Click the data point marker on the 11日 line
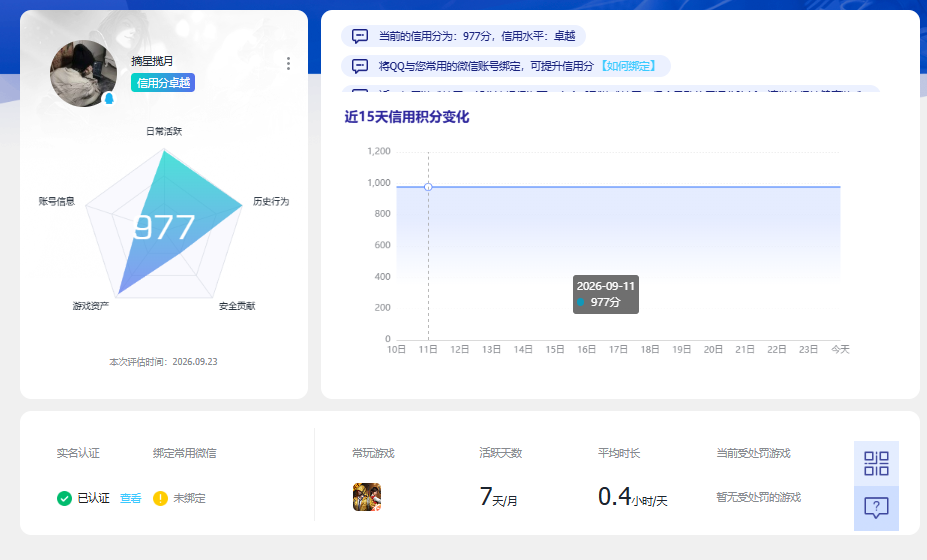 (428, 187)
